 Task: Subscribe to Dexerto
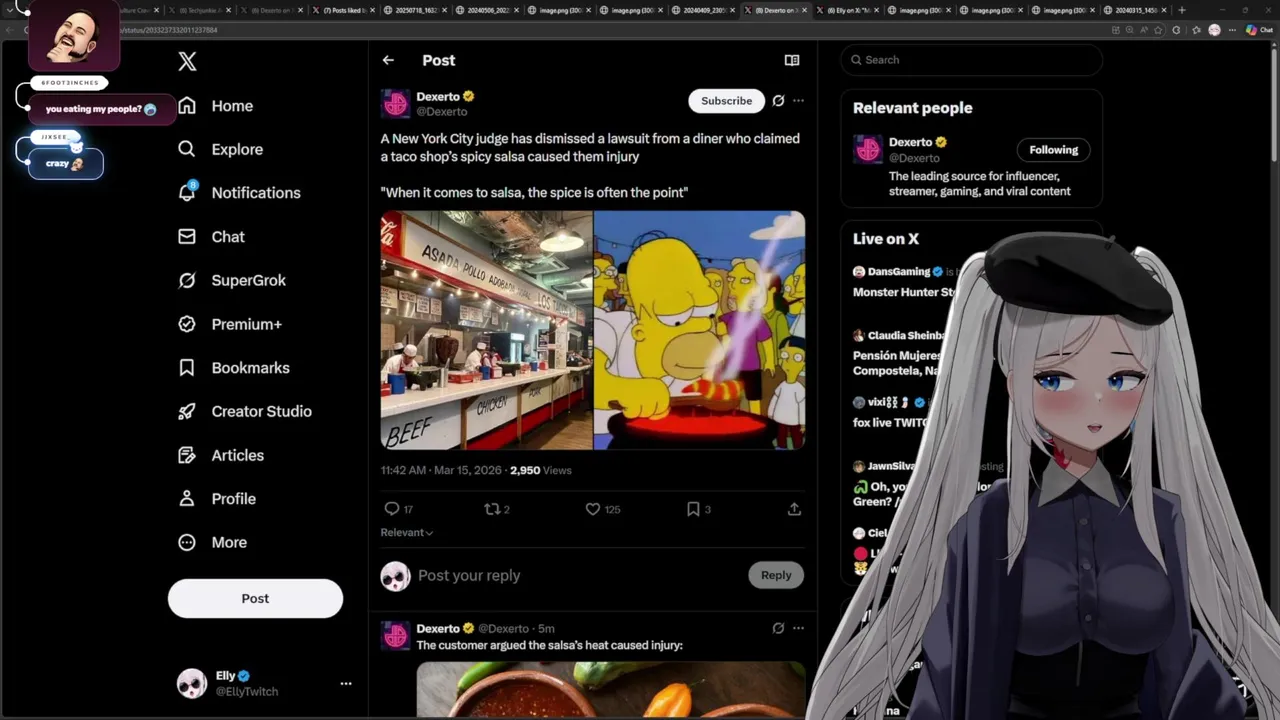(726, 101)
